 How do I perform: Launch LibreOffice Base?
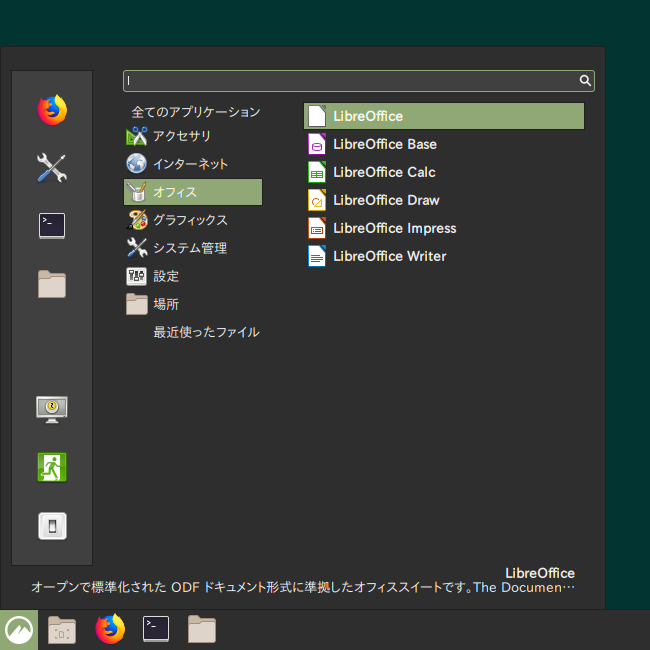[x=444, y=144]
